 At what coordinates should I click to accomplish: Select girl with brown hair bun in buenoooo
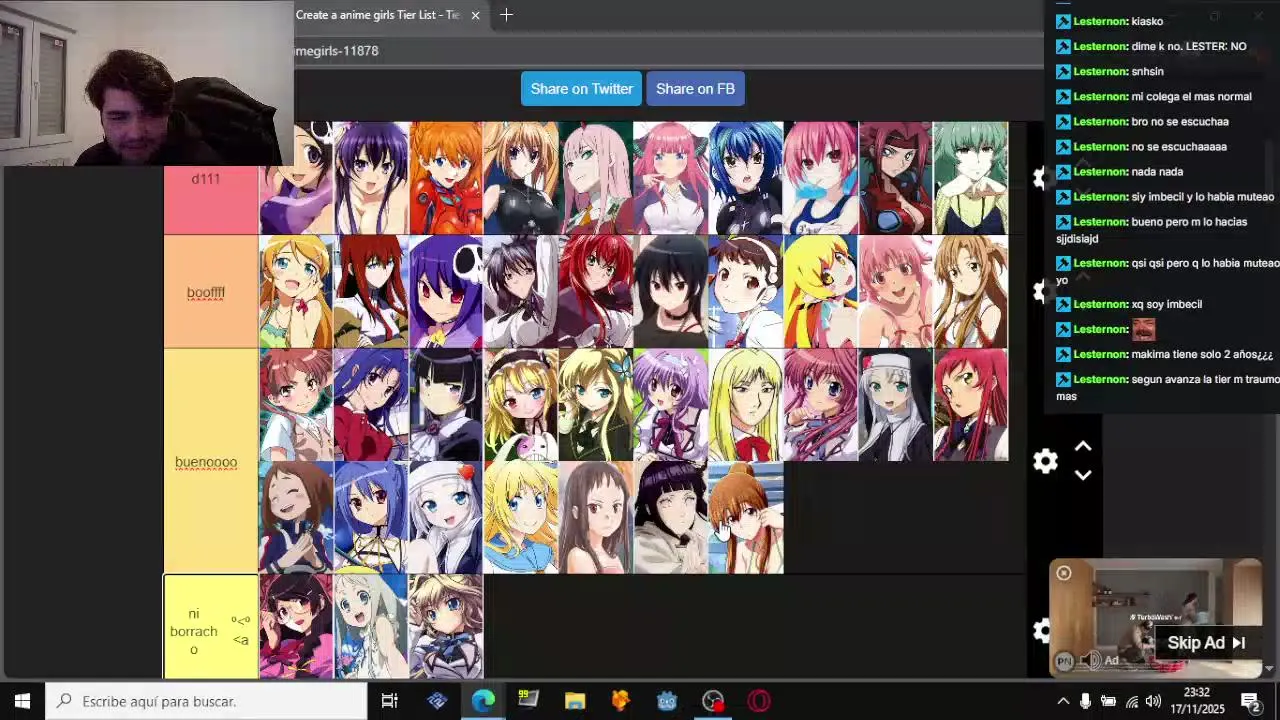coord(746,517)
